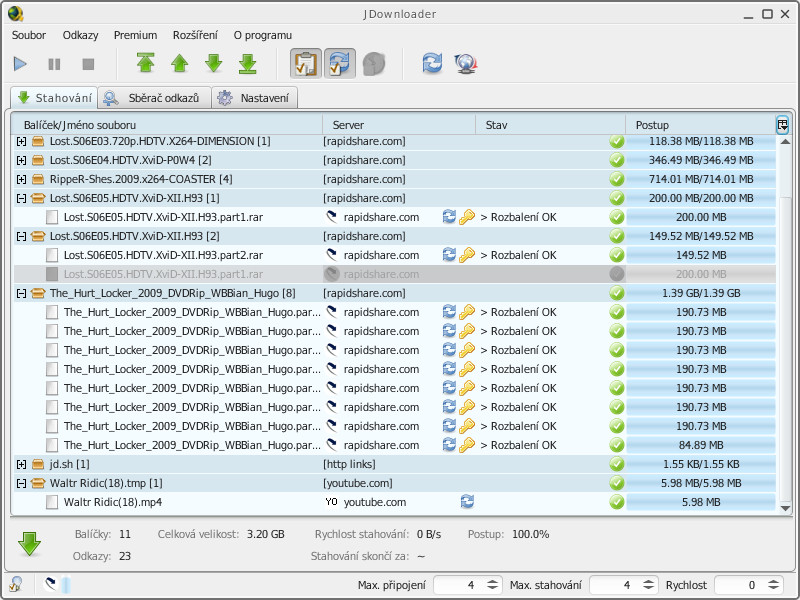Sort by Balíček/Jméno souboru column header
The image size is (800, 600).
tap(167, 125)
